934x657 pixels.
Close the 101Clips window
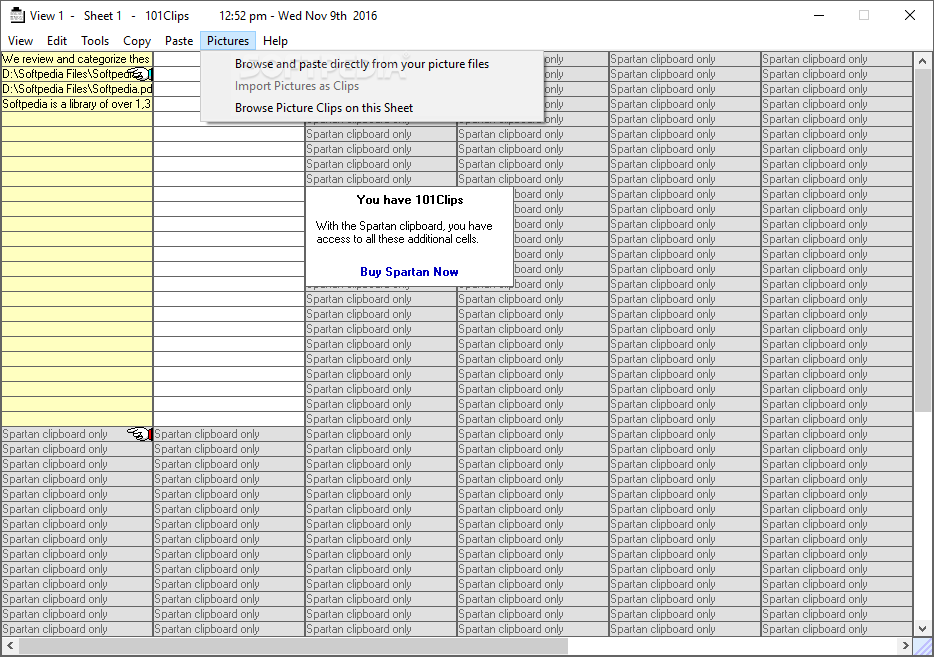(x=910, y=15)
